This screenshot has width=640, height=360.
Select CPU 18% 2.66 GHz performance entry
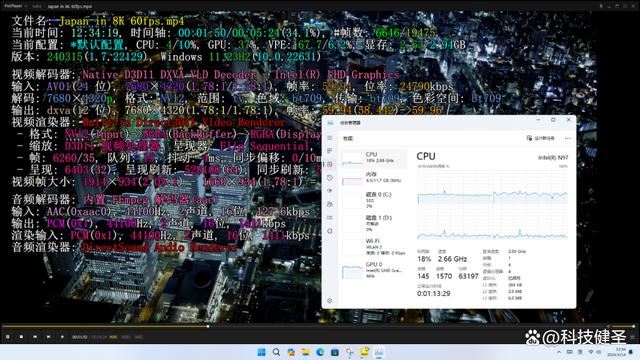tap(374, 158)
